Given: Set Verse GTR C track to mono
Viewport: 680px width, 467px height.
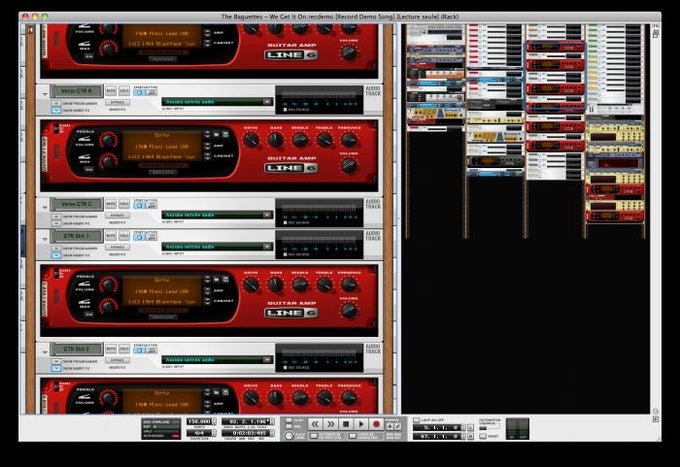Looking at the screenshot, I should pyautogui.click(x=139, y=205).
